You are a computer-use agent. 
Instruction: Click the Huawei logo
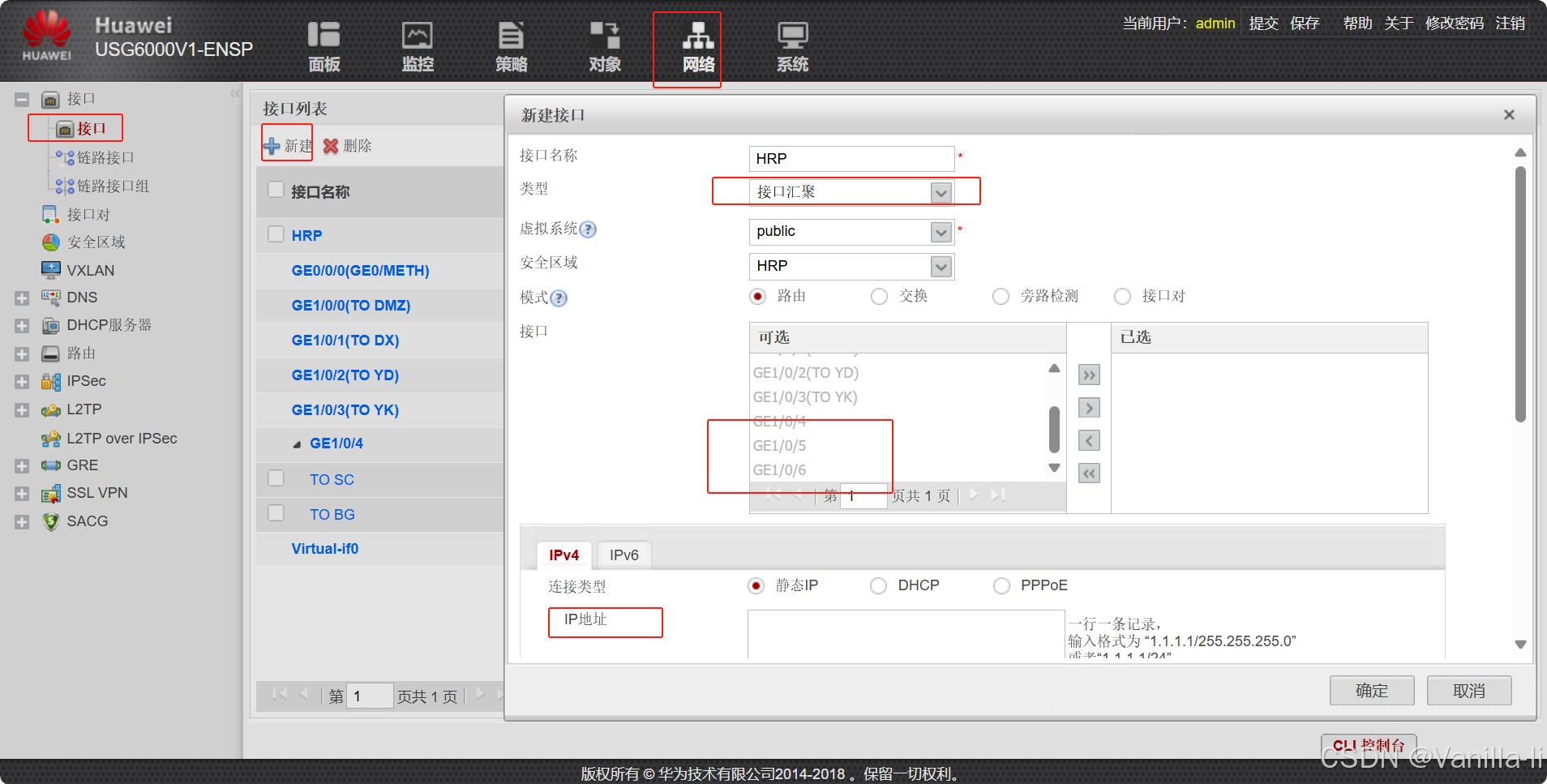(x=47, y=36)
